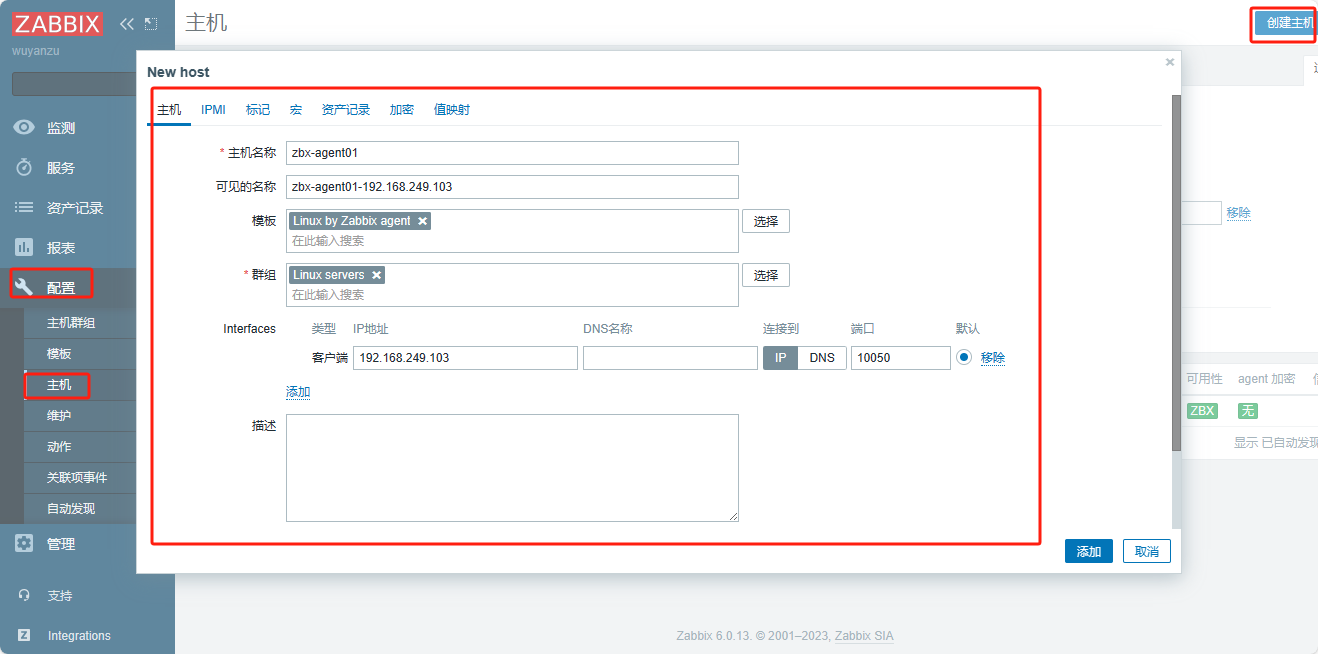Remove Linux by Zabbix agent template tag
The image size is (1318, 654).
point(423,221)
